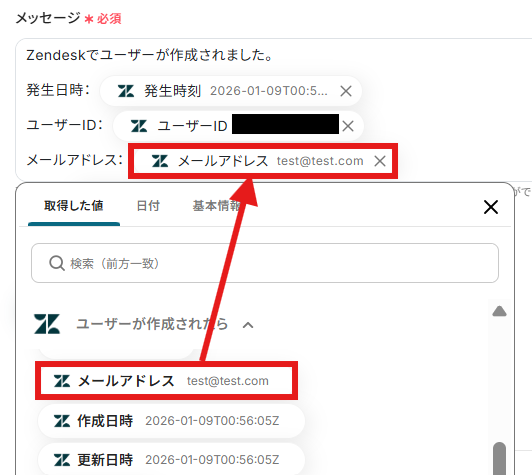Remove the 発生時刻 chip with its X
Viewport: 532px width, 475px height.
click(346, 91)
